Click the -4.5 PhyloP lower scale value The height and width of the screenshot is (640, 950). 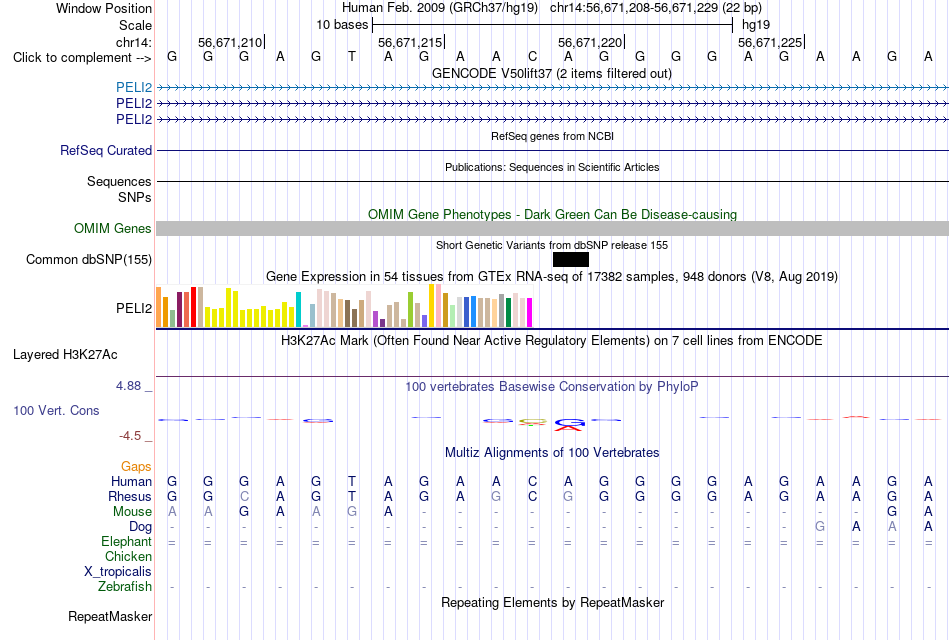[130, 436]
